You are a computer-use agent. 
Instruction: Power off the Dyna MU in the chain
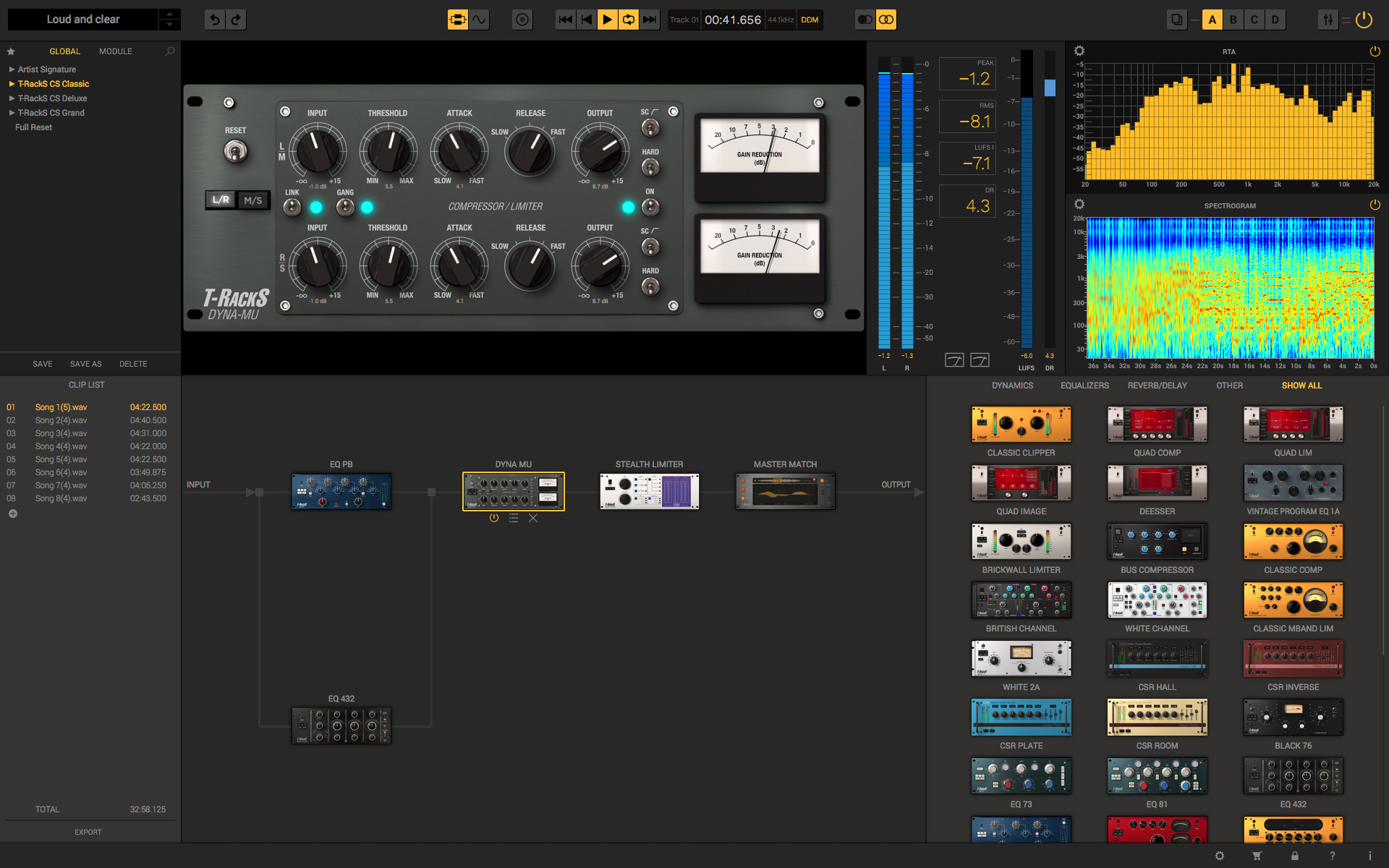click(494, 518)
